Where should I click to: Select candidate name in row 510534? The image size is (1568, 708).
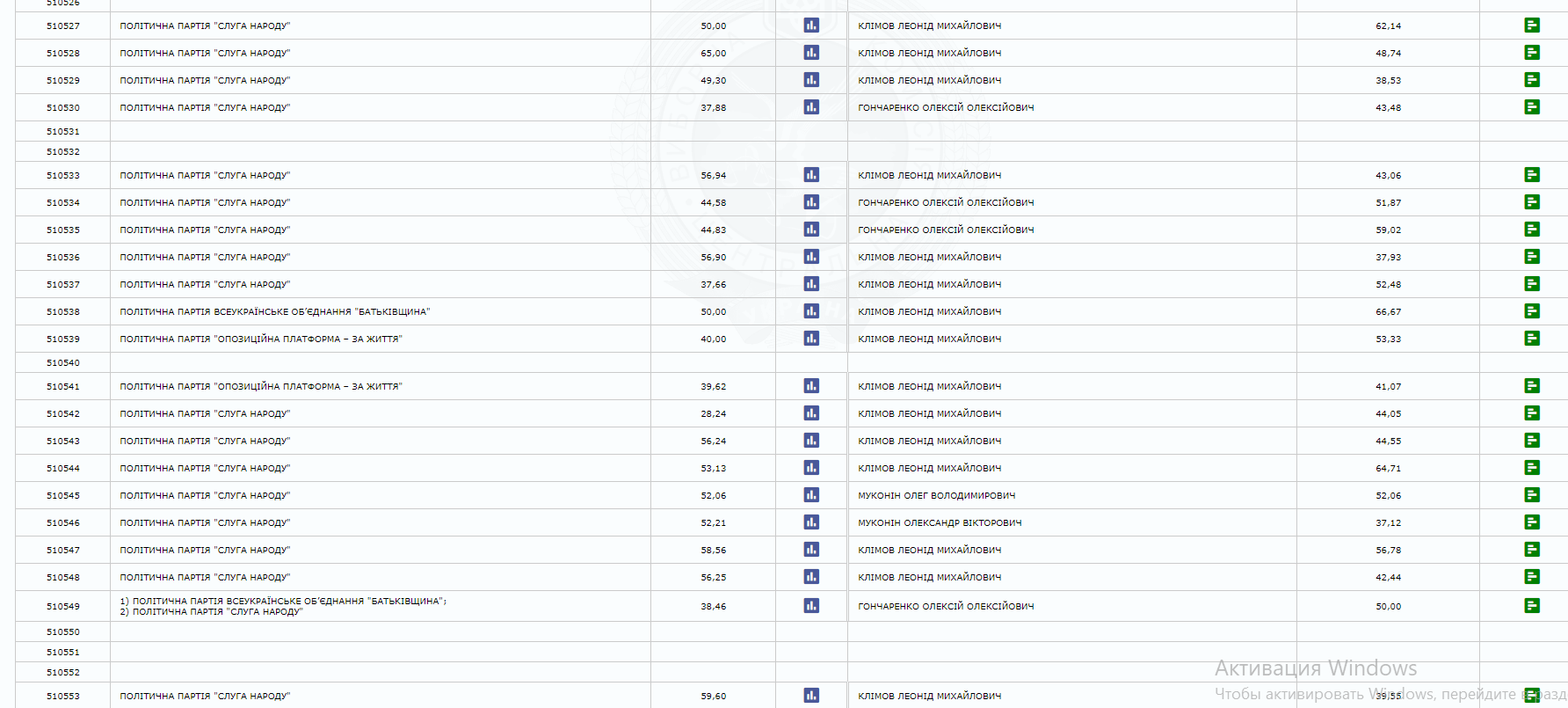point(946,203)
